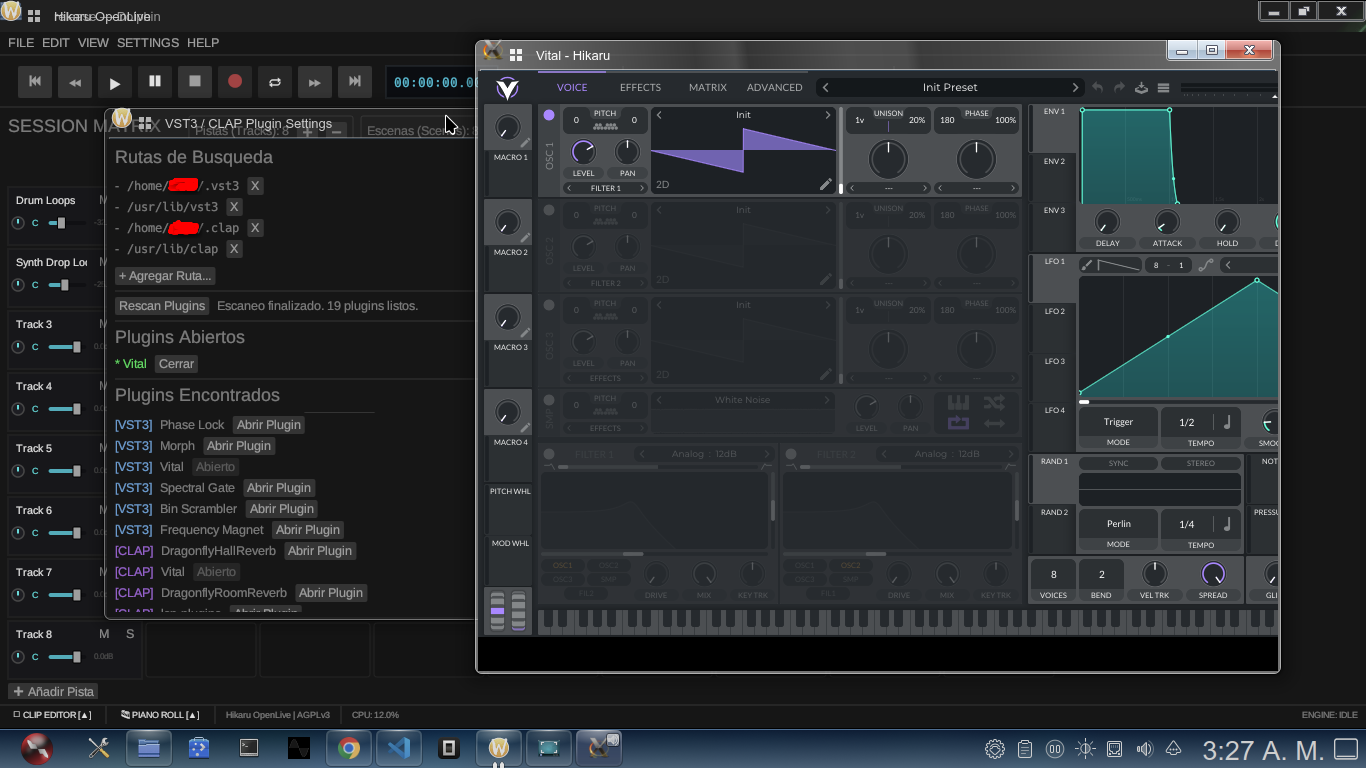Click Vital's redo arrow
1366x768 pixels.
[x=1120, y=88]
